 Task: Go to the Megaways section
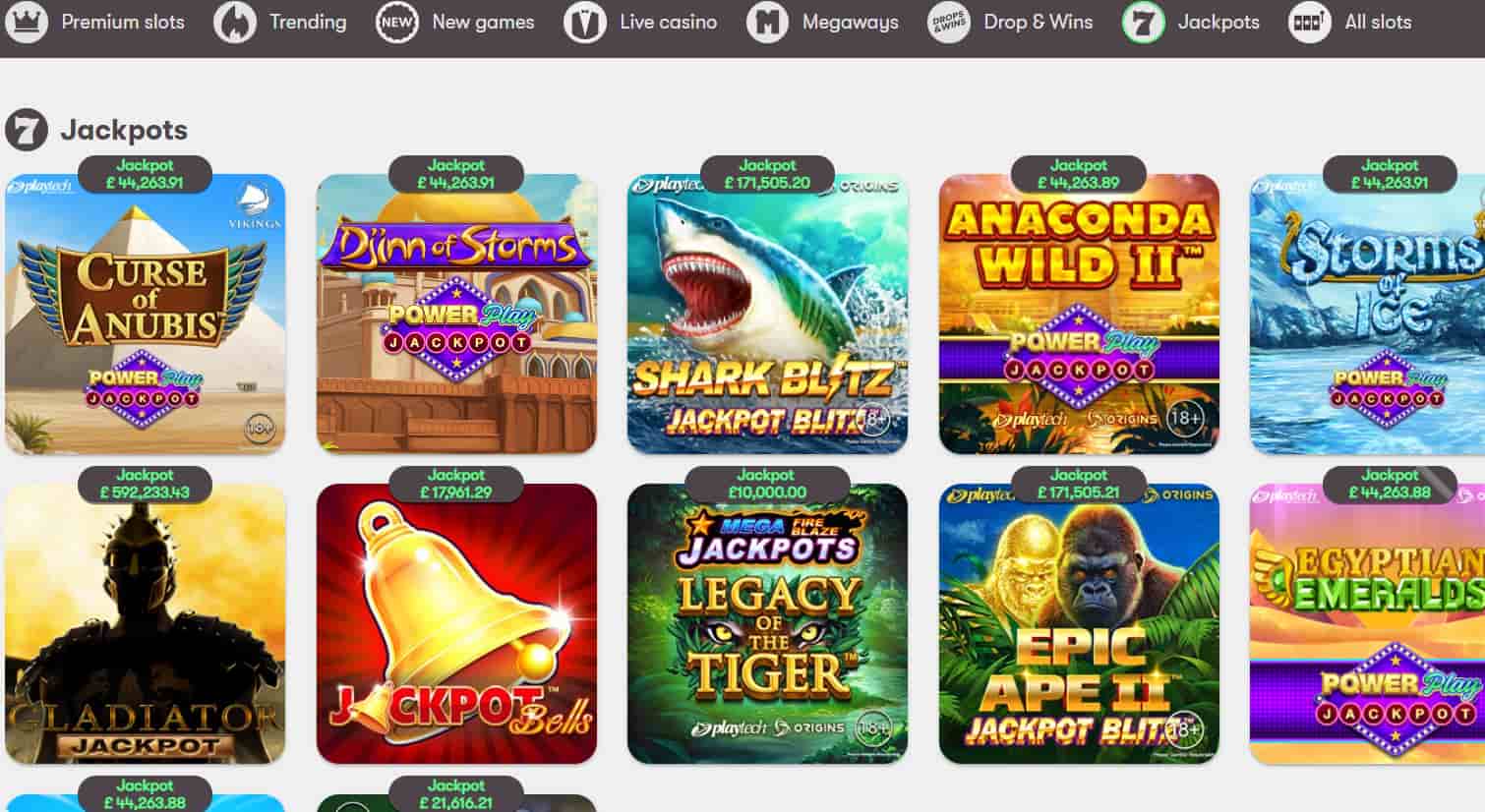tap(822, 22)
